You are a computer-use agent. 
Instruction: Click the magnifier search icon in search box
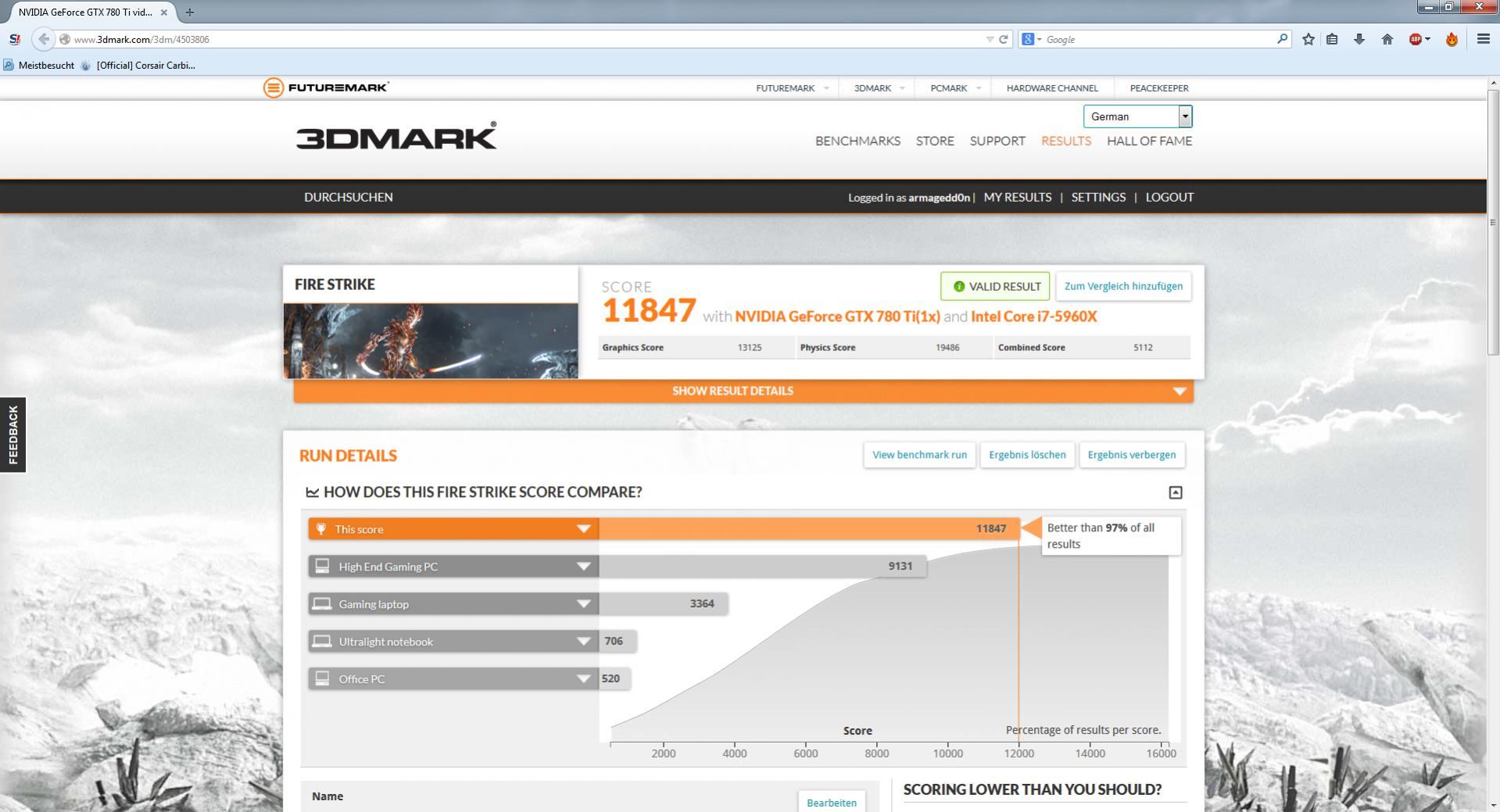click(1282, 38)
